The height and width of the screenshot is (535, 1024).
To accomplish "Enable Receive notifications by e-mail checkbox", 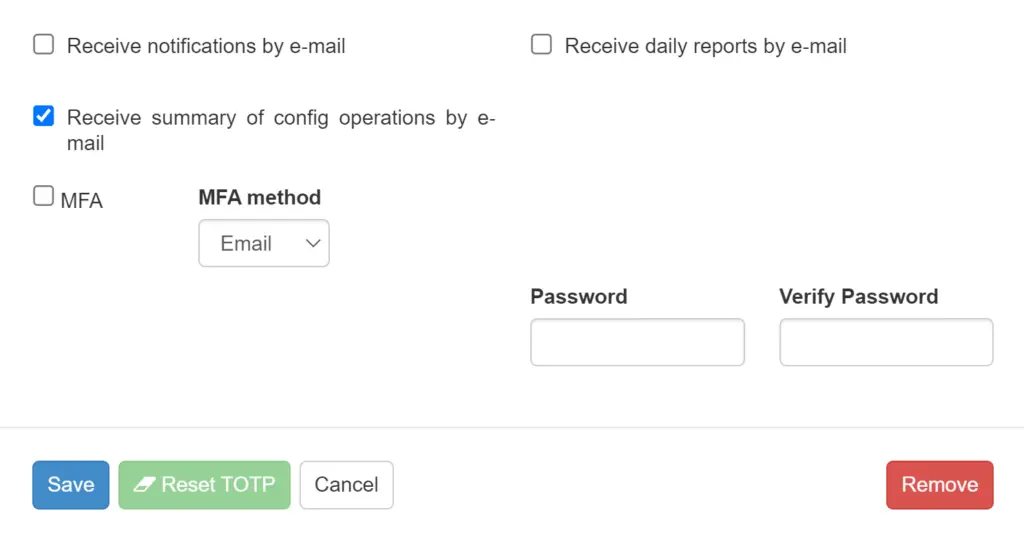I will 44,44.
